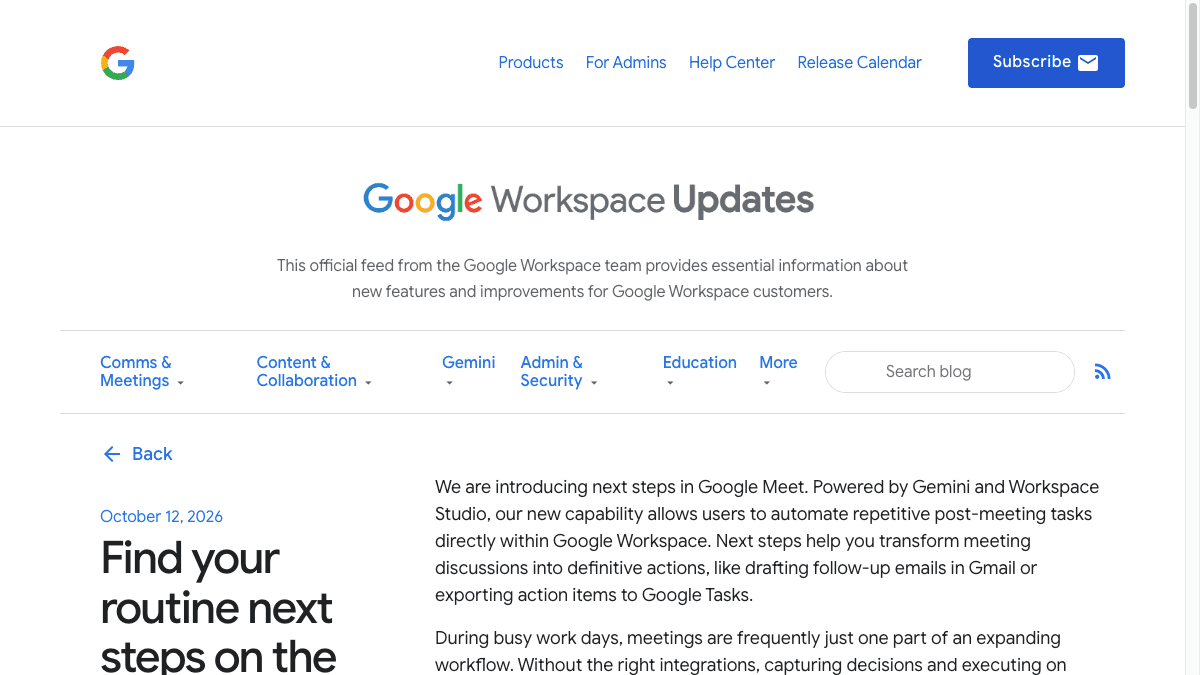Expand Content & Collaboration menu
Viewport: 1200px width, 675px height.
[x=314, y=372]
